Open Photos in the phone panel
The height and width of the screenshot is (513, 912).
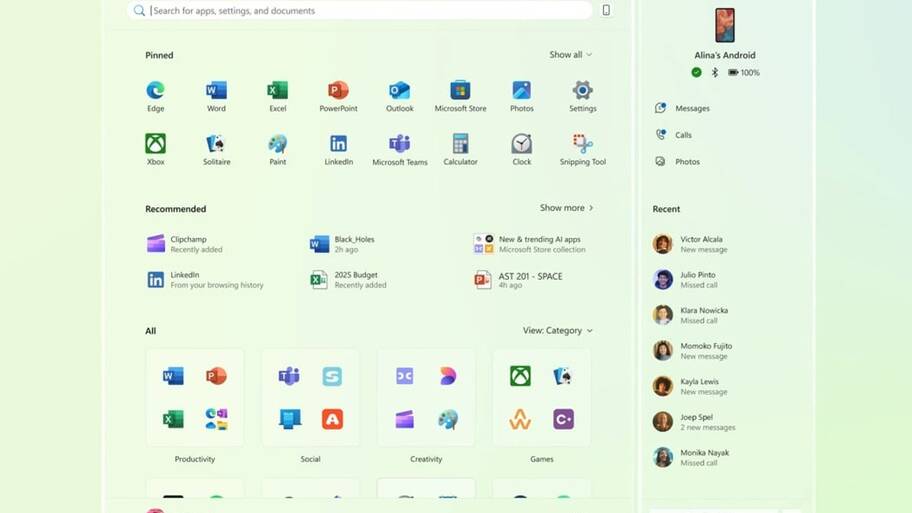click(x=678, y=162)
